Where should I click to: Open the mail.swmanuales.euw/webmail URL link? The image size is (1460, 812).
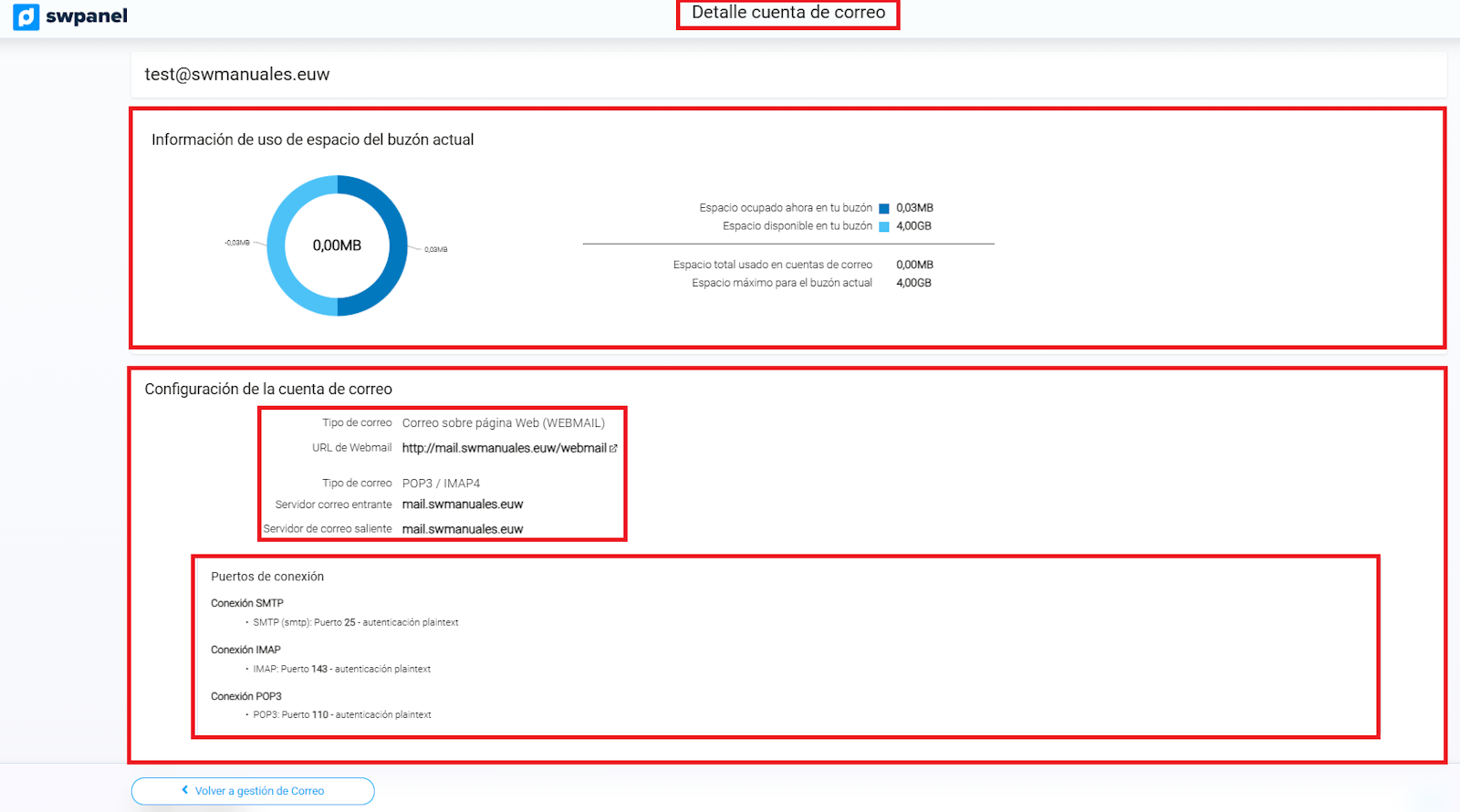(x=504, y=448)
